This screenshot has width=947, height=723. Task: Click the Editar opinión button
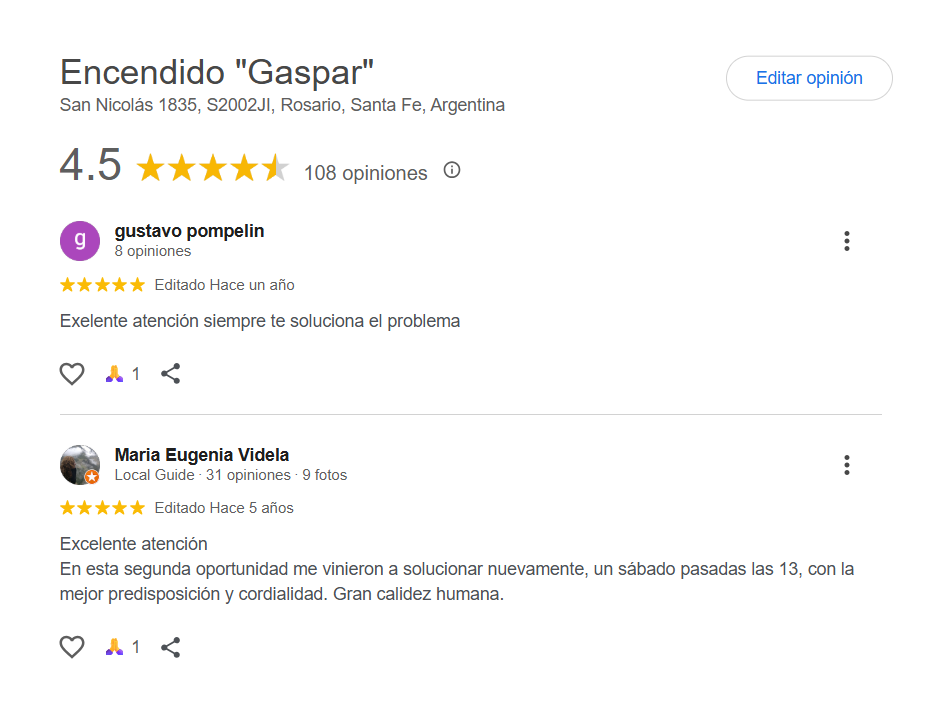[x=808, y=78]
